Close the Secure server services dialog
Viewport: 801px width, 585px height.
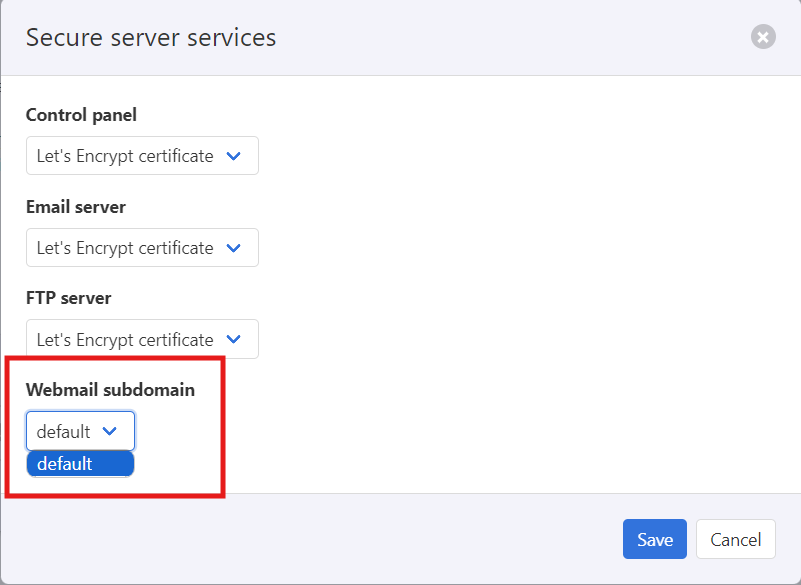click(763, 38)
